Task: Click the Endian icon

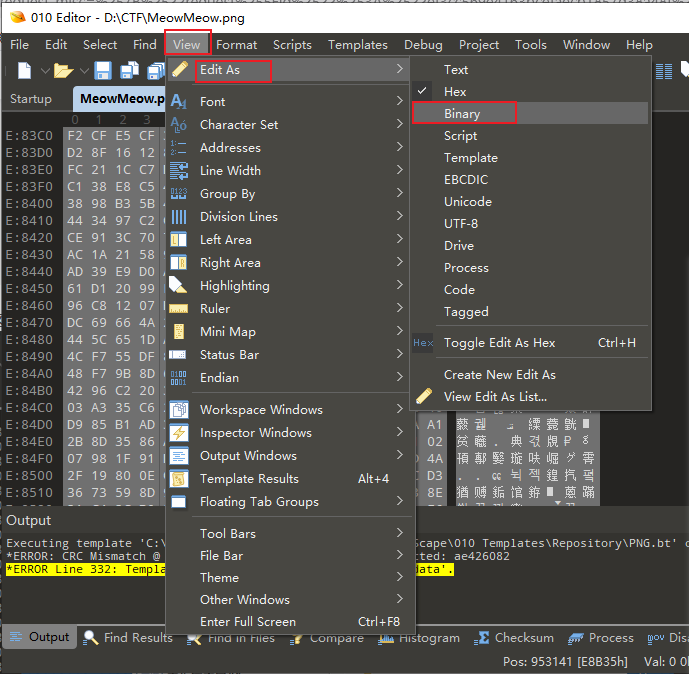Action: click(x=178, y=378)
